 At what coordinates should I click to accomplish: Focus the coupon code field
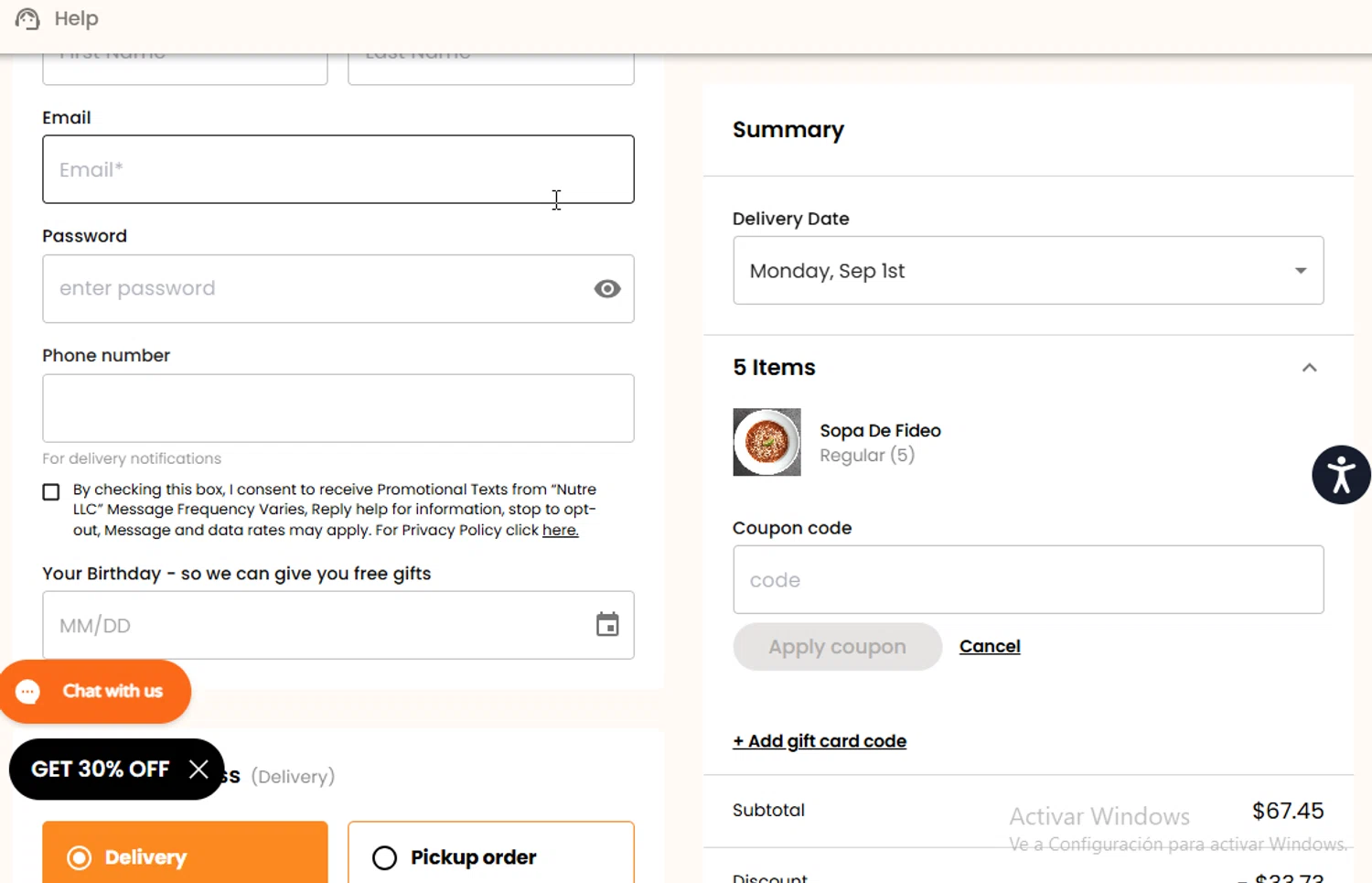[1028, 580]
